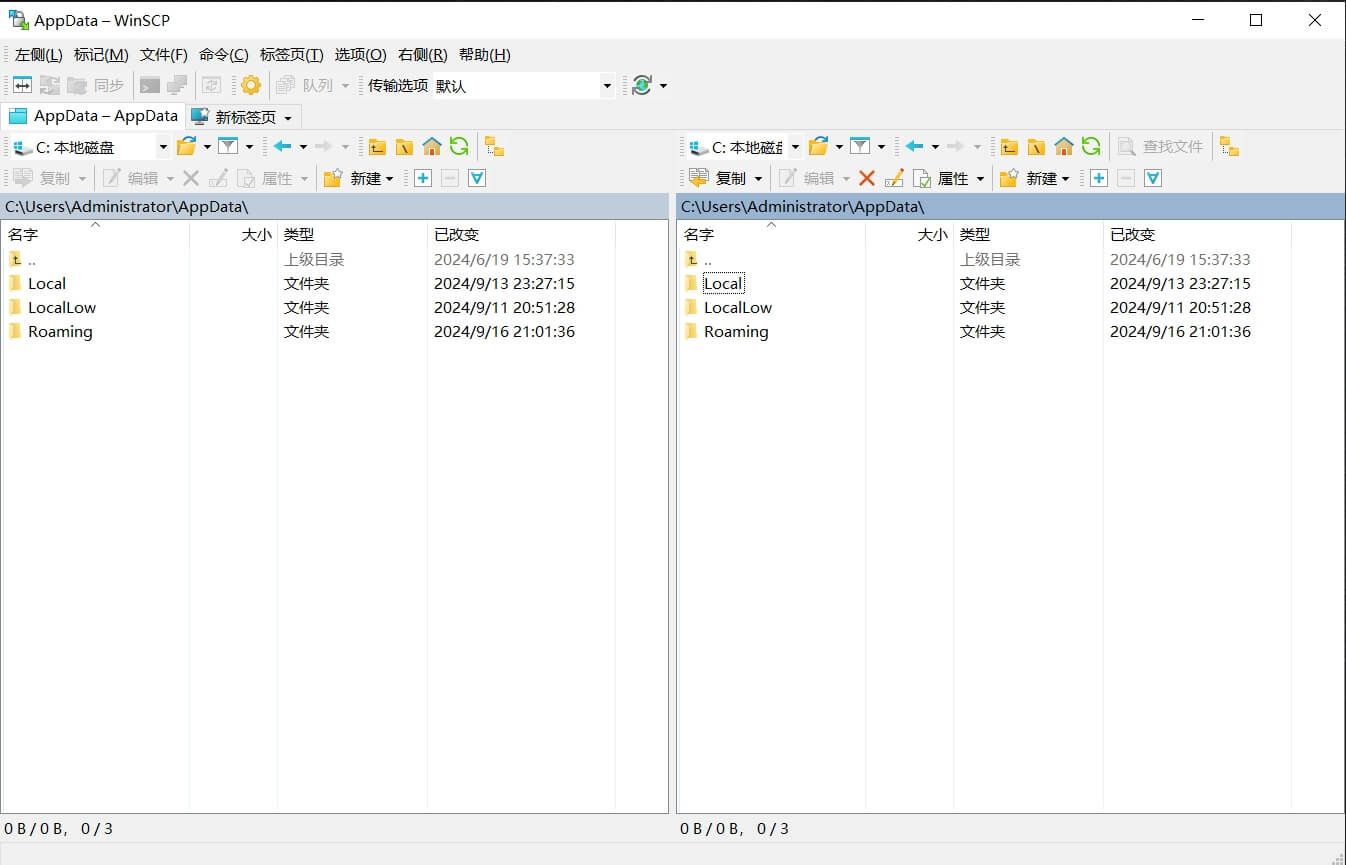Expand right panel back-history dropdown arrow
The width and height of the screenshot is (1346, 865).
[935, 147]
